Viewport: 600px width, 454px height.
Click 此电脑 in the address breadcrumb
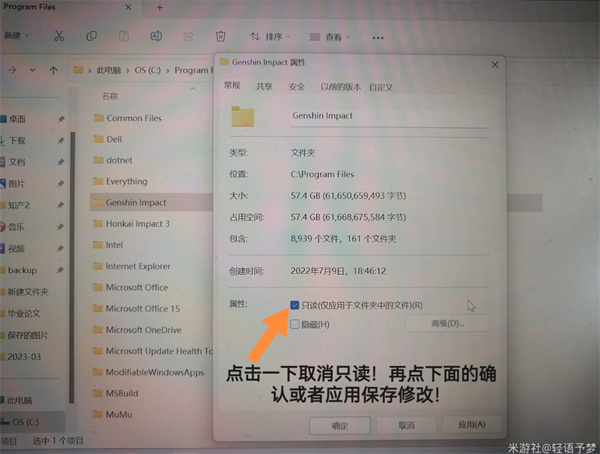(x=108, y=70)
